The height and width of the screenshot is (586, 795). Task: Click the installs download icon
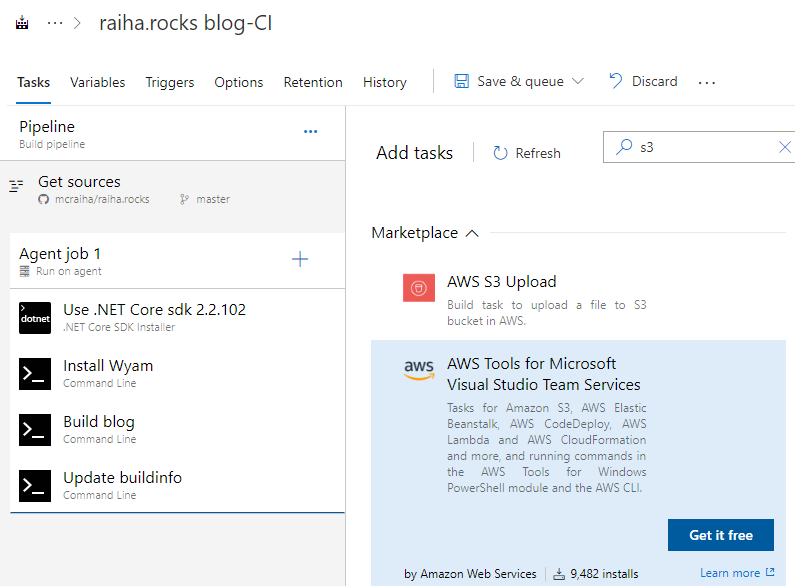coord(559,574)
